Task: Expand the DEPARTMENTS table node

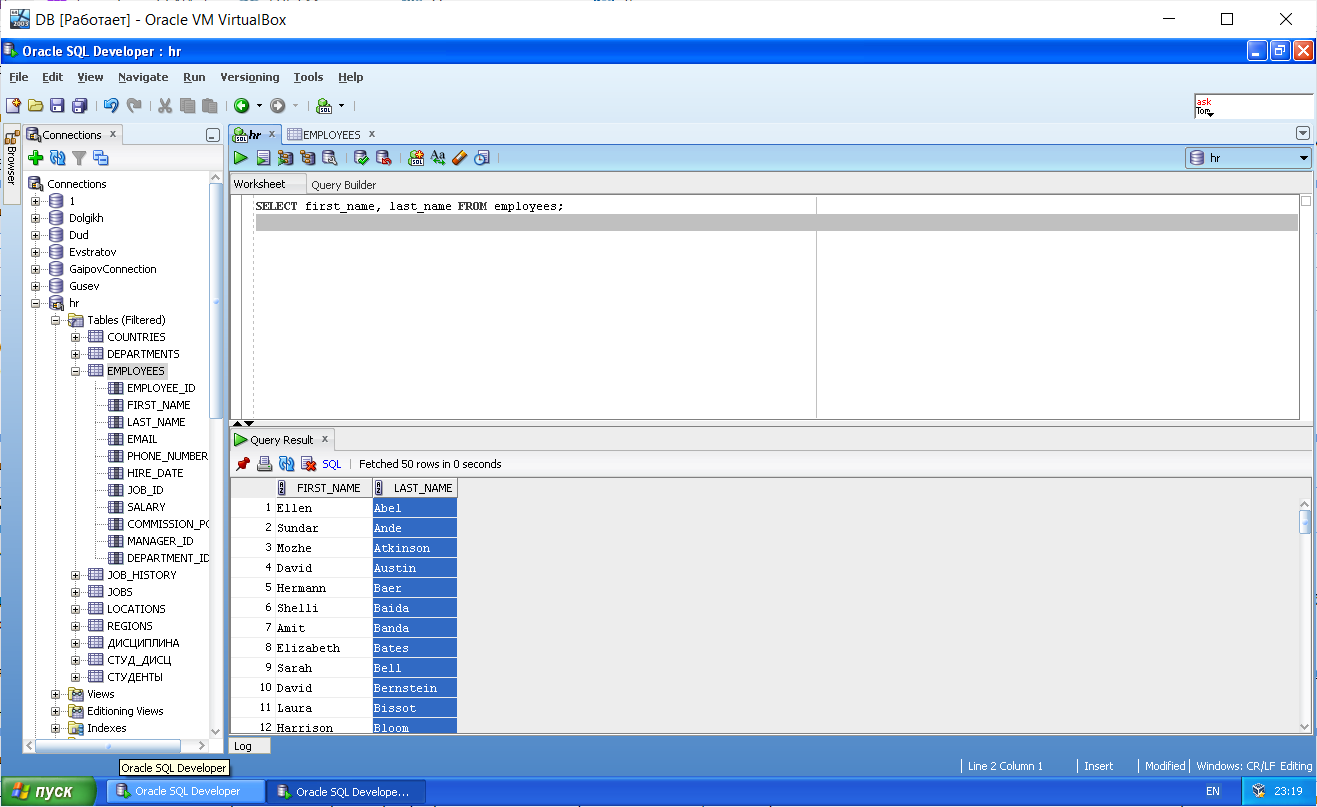Action: coord(76,354)
